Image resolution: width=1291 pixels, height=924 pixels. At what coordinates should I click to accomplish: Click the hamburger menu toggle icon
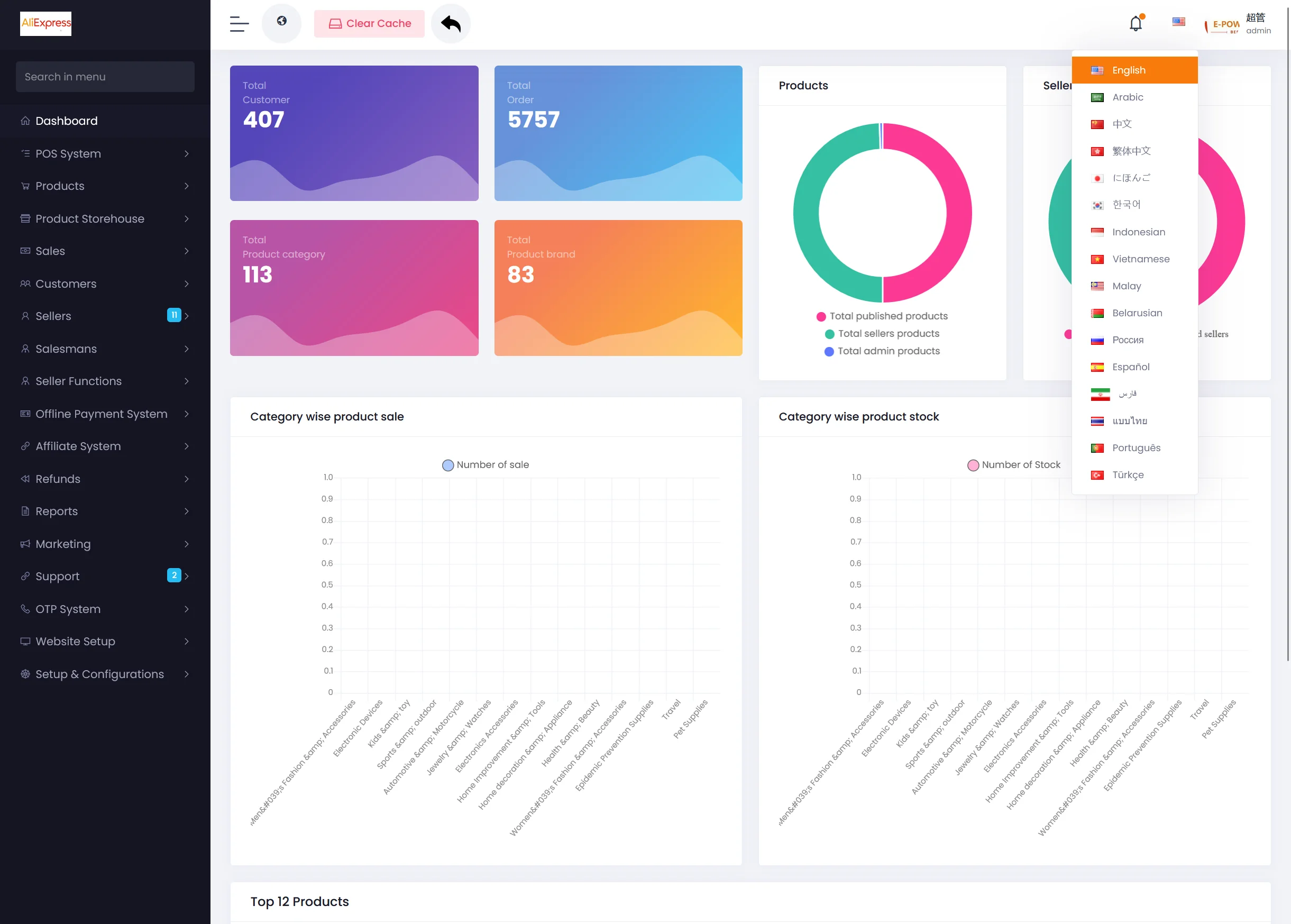(239, 24)
